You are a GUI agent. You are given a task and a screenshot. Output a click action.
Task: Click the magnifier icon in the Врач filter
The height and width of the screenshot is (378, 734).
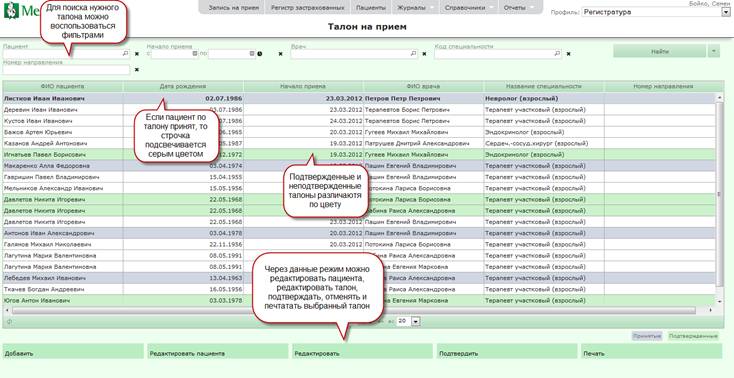click(x=413, y=54)
